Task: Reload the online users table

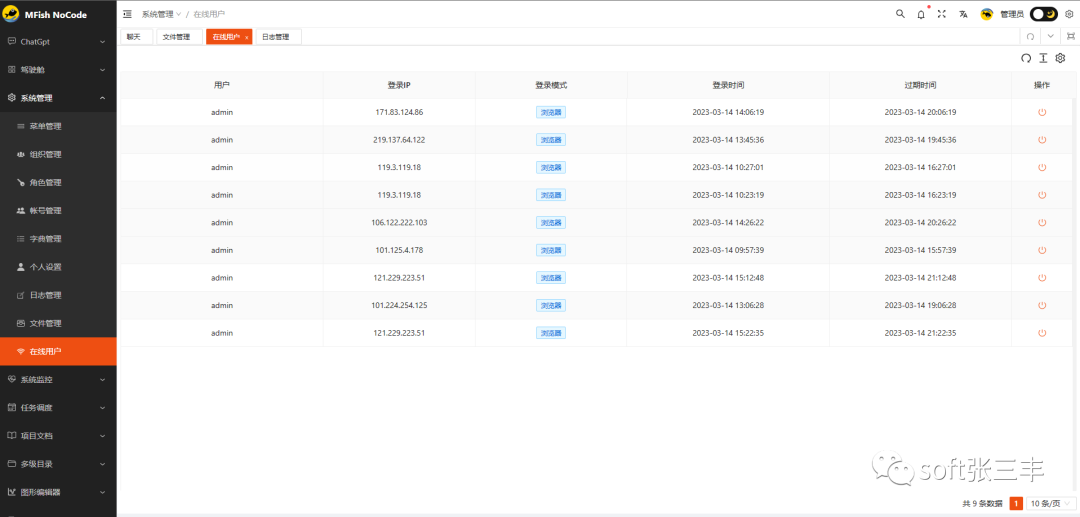Action: (1026, 59)
